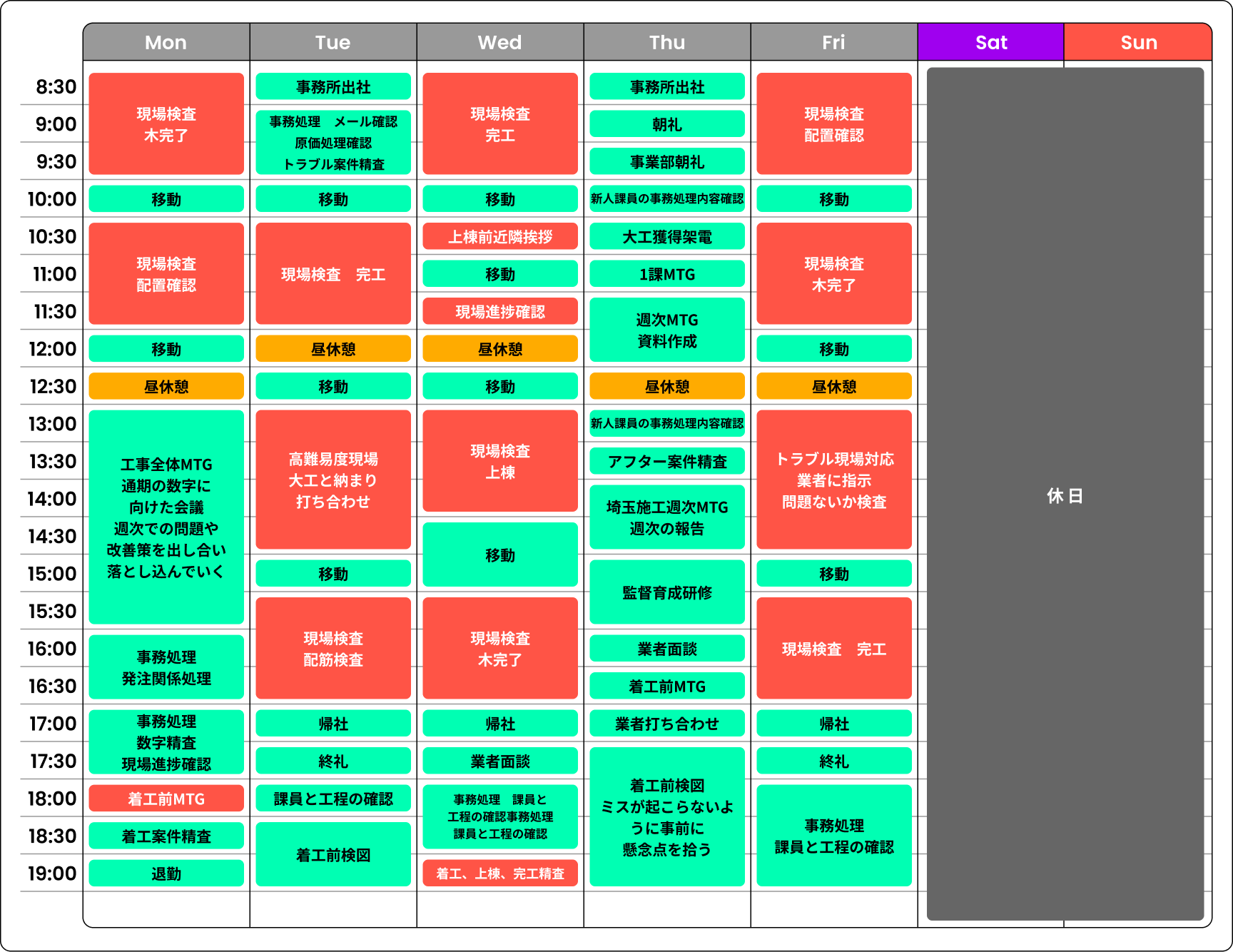Open Thursday's アフター案件精査 event
Image resolution: width=1233 pixels, height=952 pixels.
[x=667, y=461]
